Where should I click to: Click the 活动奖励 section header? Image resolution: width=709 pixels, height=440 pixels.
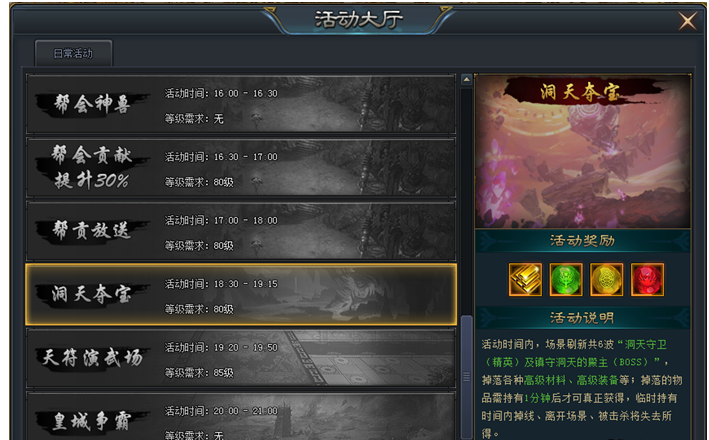click(582, 241)
